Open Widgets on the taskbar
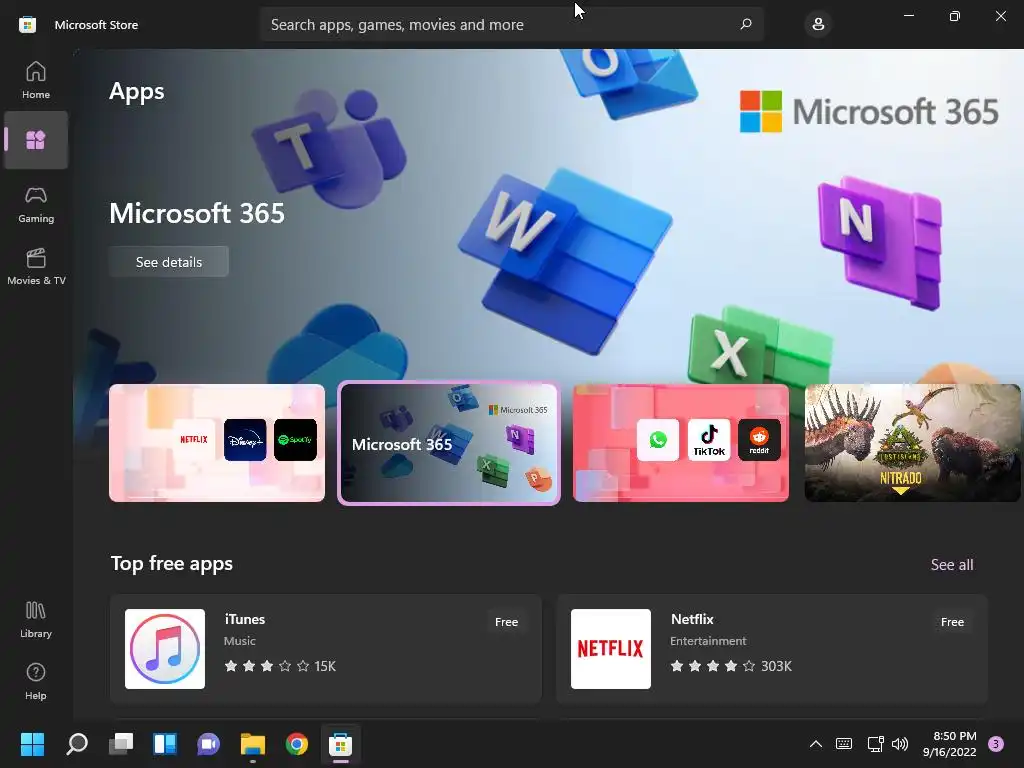Image resolution: width=1024 pixels, height=768 pixels. pyautogui.click(x=165, y=743)
